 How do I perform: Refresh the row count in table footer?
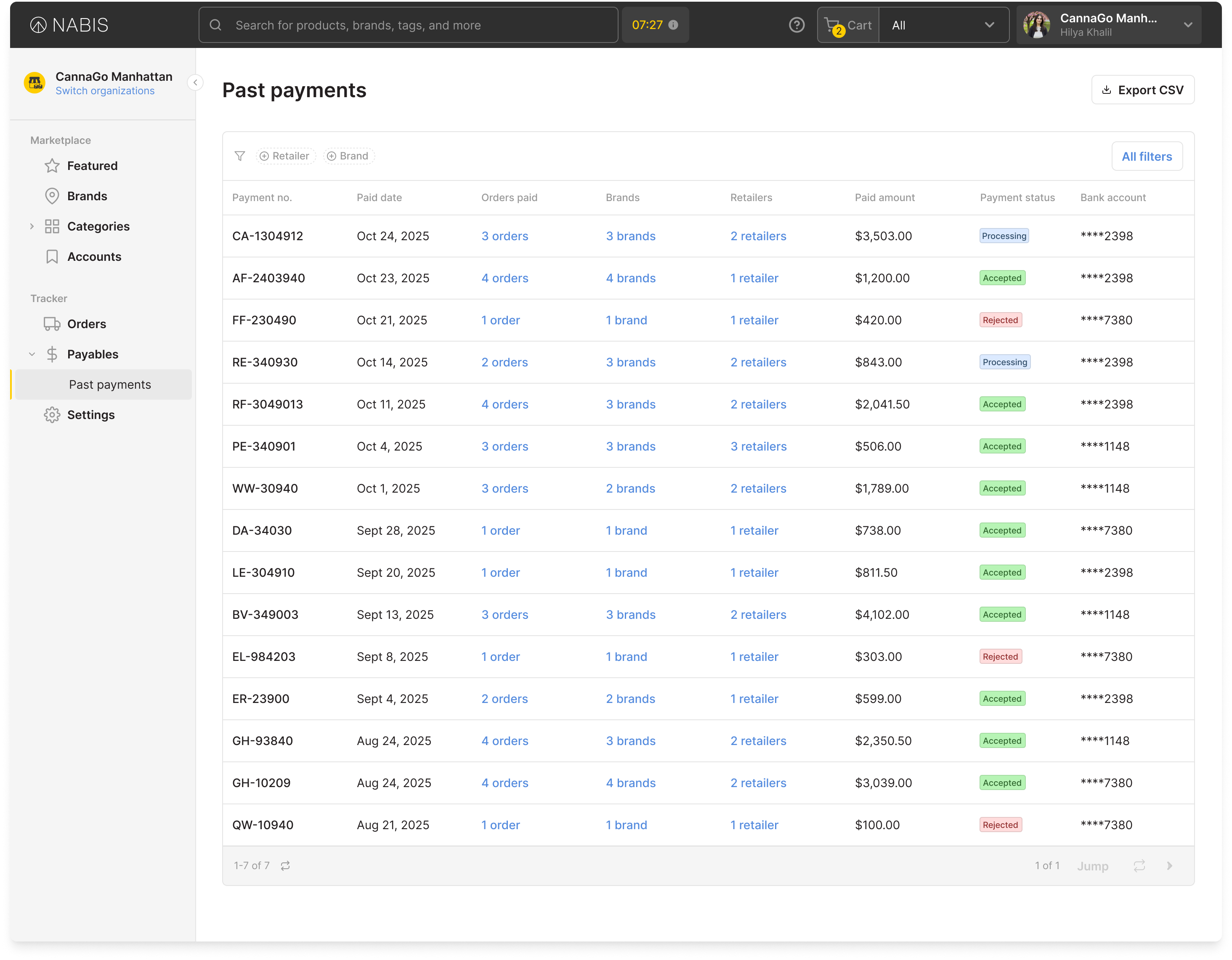[x=285, y=865]
